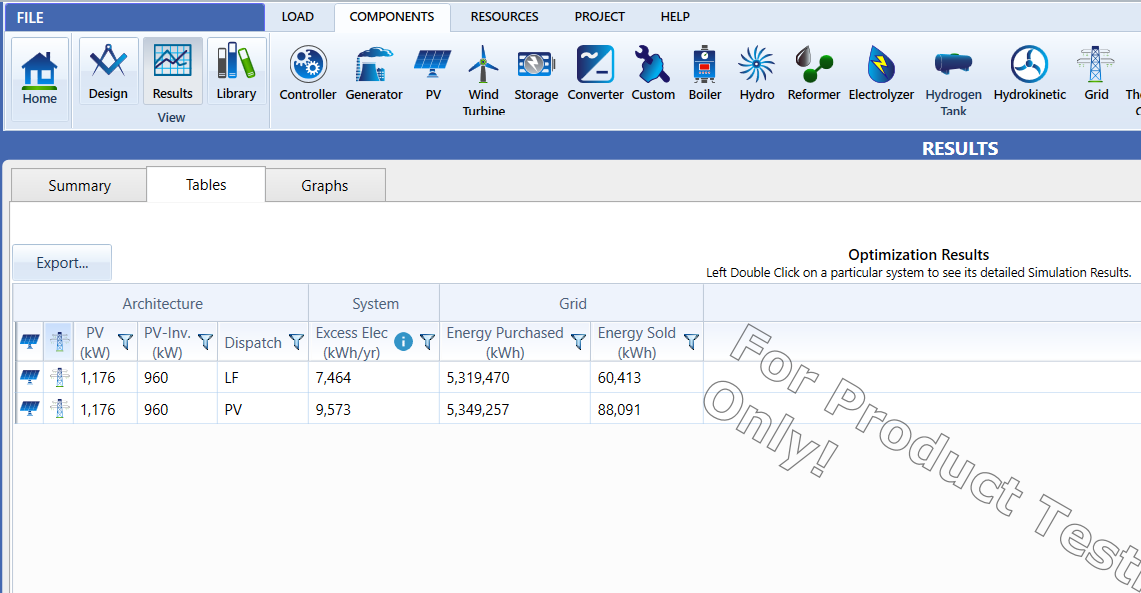
Task: Open filter for Energy Sold column
Action: coord(690,342)
